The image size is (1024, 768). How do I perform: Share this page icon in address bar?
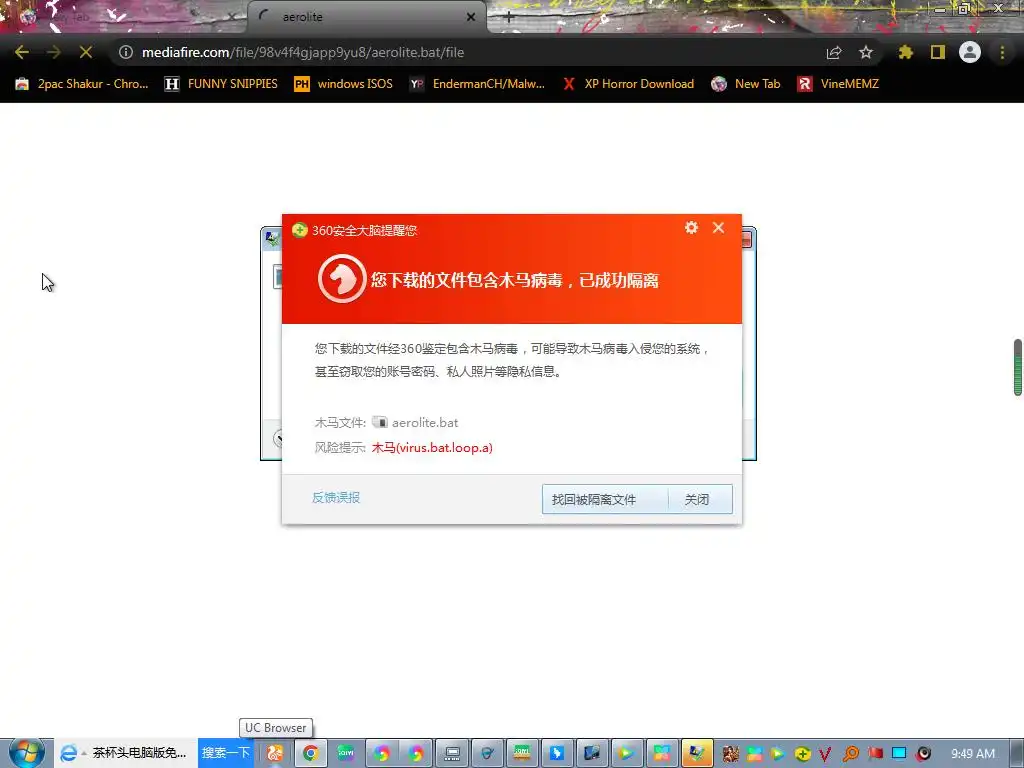coord(834,52)
